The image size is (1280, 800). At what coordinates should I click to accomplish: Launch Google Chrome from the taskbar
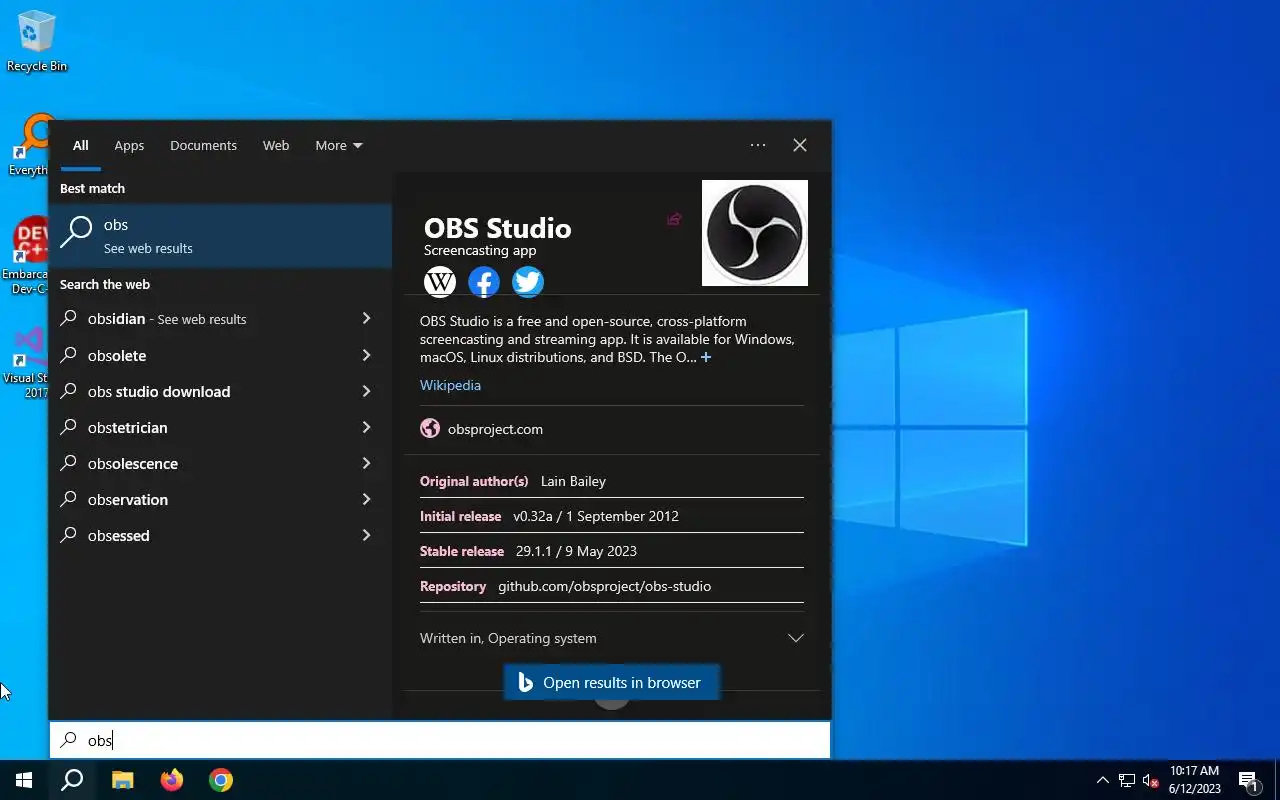click(x=221, y=780)
